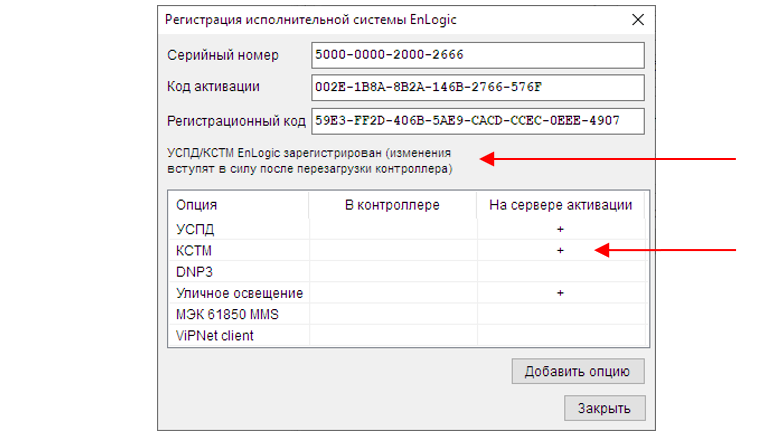Viewport: 771px width, 437px height.
Task: Select the УСПД option row
Action: (408, 229)
